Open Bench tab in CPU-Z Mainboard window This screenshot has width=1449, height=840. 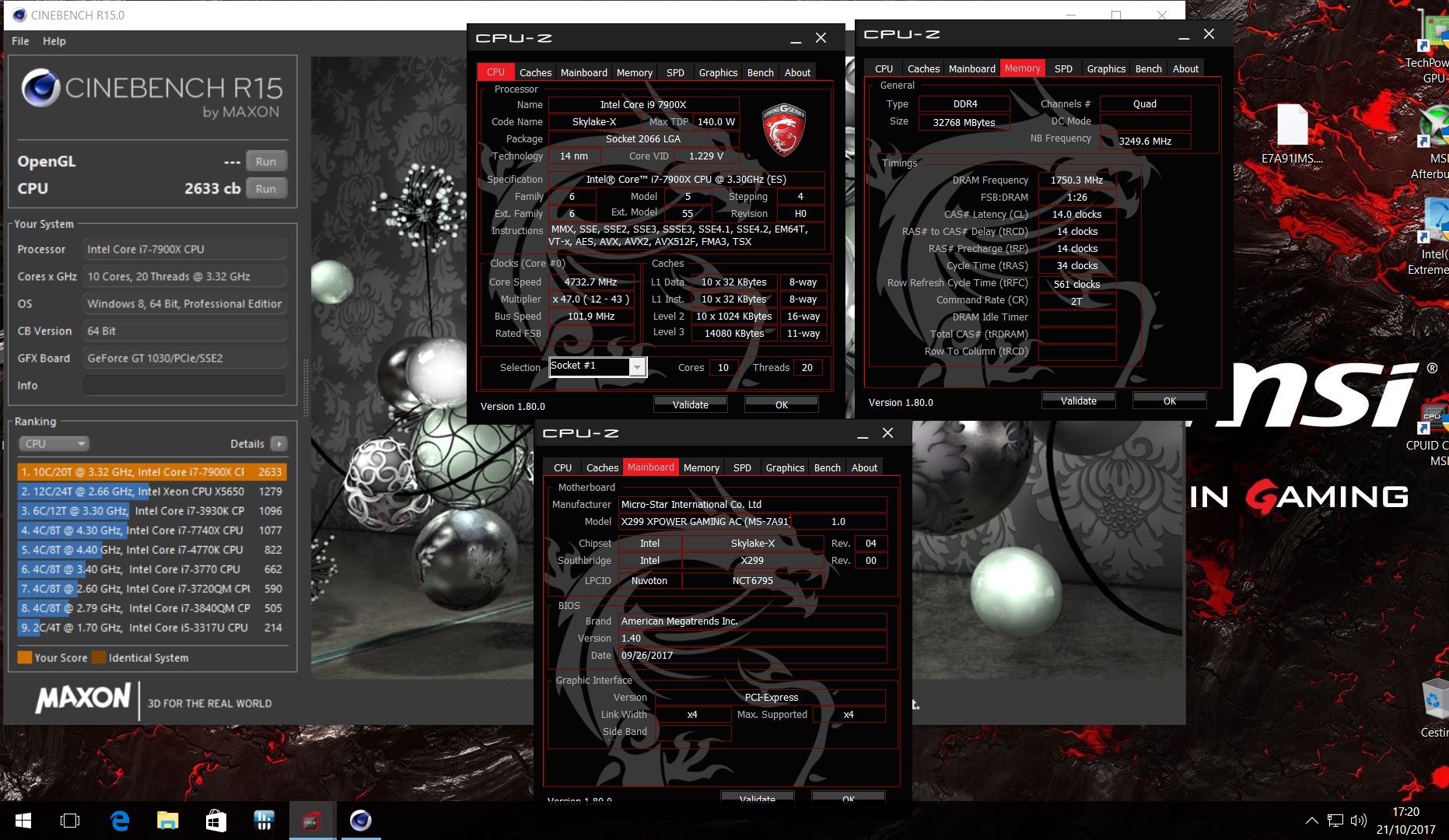click(x=827, y=467)
